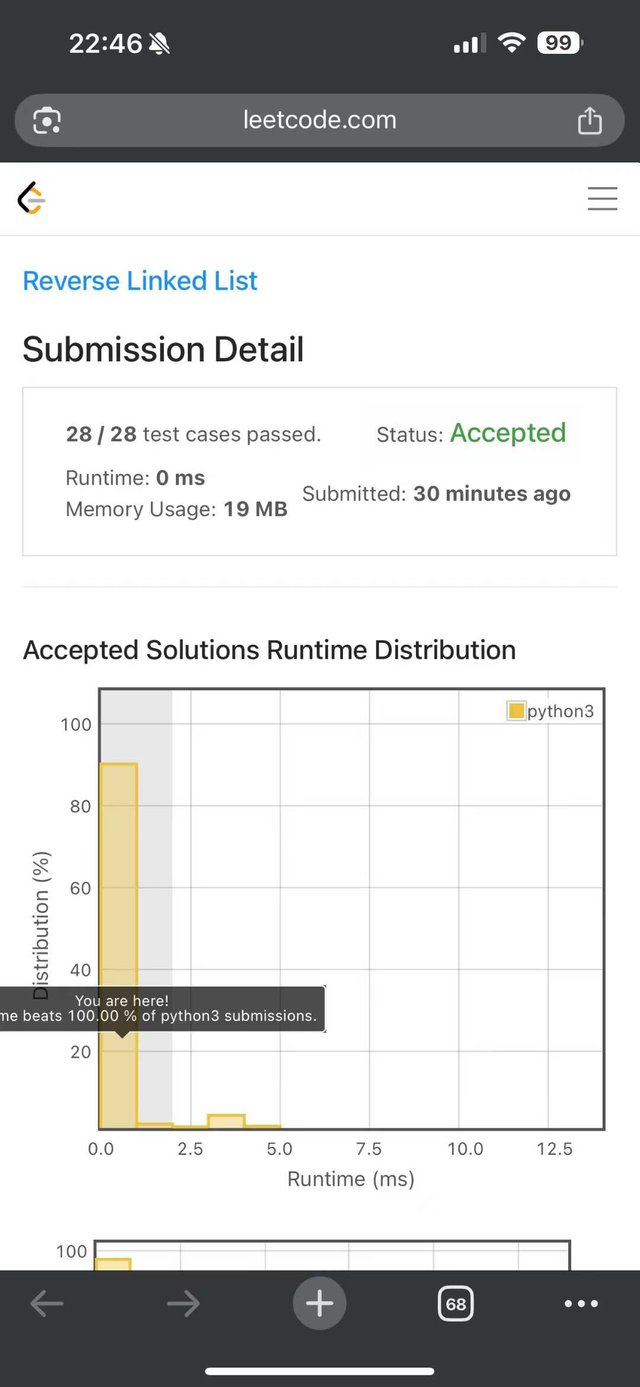
Task: Open the Reverse Linked List problem link
Action: 140,281
